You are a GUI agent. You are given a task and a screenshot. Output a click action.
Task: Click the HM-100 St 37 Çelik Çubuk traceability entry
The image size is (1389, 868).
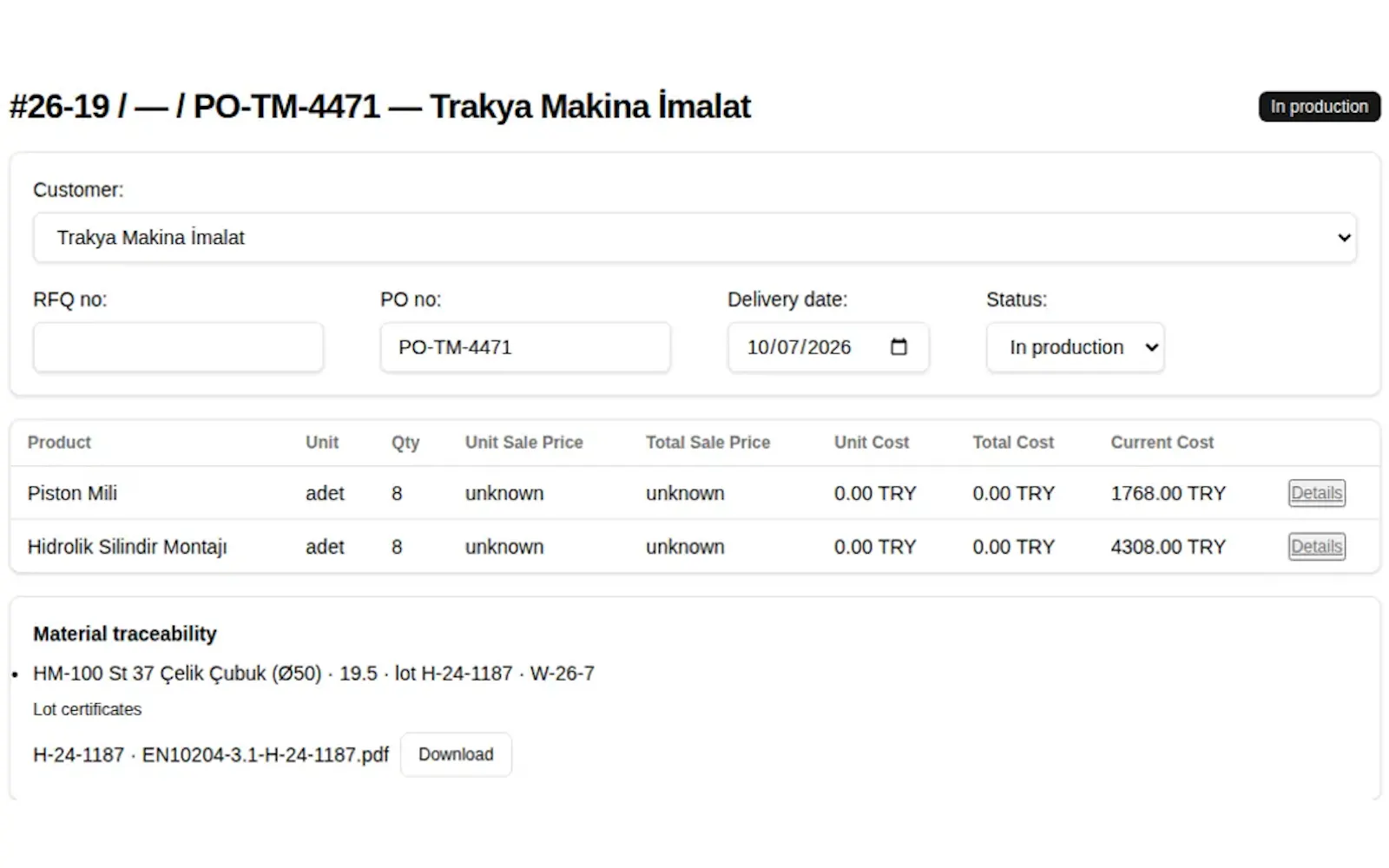(x=313, y=674)
